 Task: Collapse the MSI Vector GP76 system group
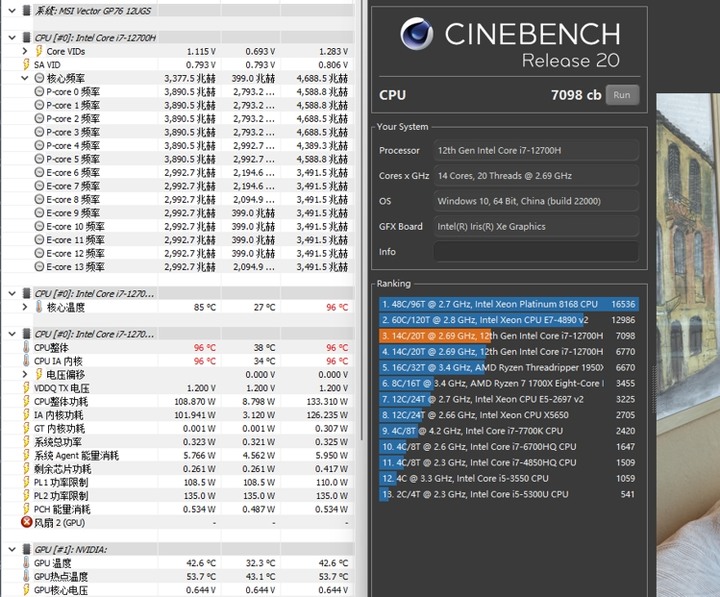point(12,10)
